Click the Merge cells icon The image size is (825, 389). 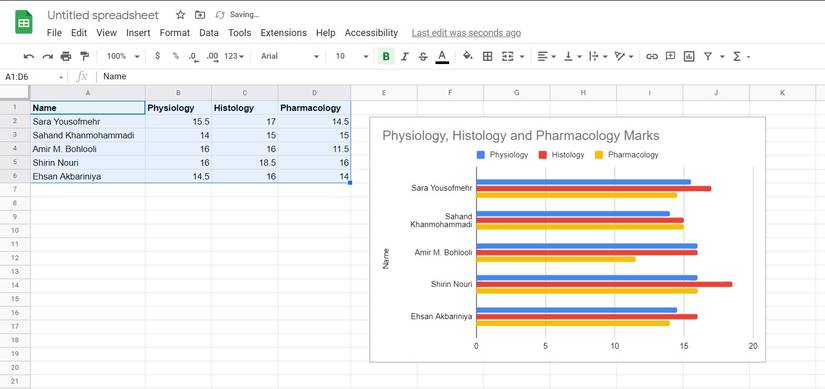coord(507,56)
